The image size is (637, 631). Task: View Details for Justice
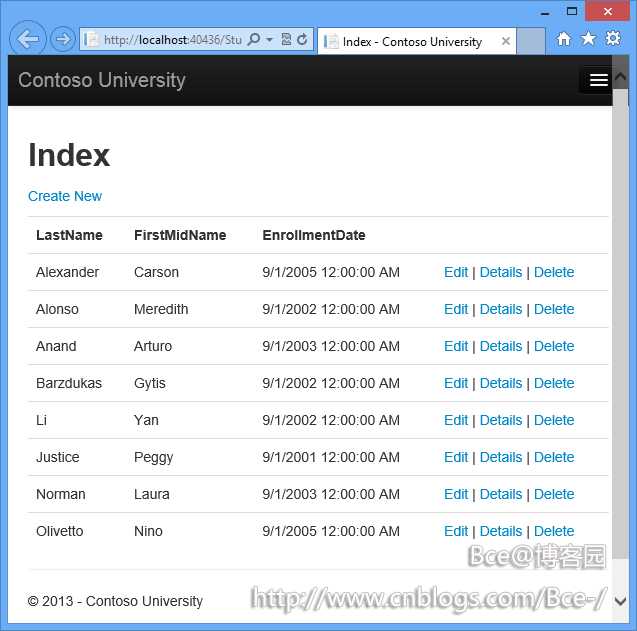pyautogui.click(x=500, y=457)
